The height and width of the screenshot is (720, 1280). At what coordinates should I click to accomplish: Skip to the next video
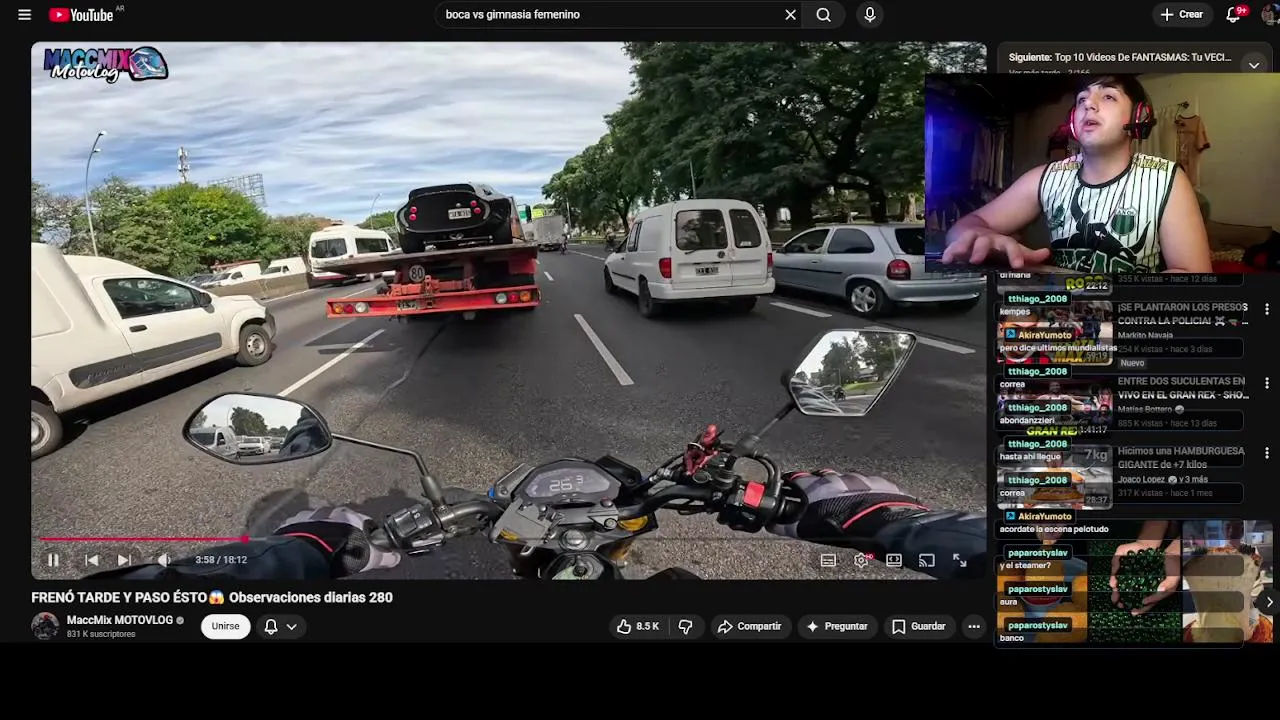(124, 560)
